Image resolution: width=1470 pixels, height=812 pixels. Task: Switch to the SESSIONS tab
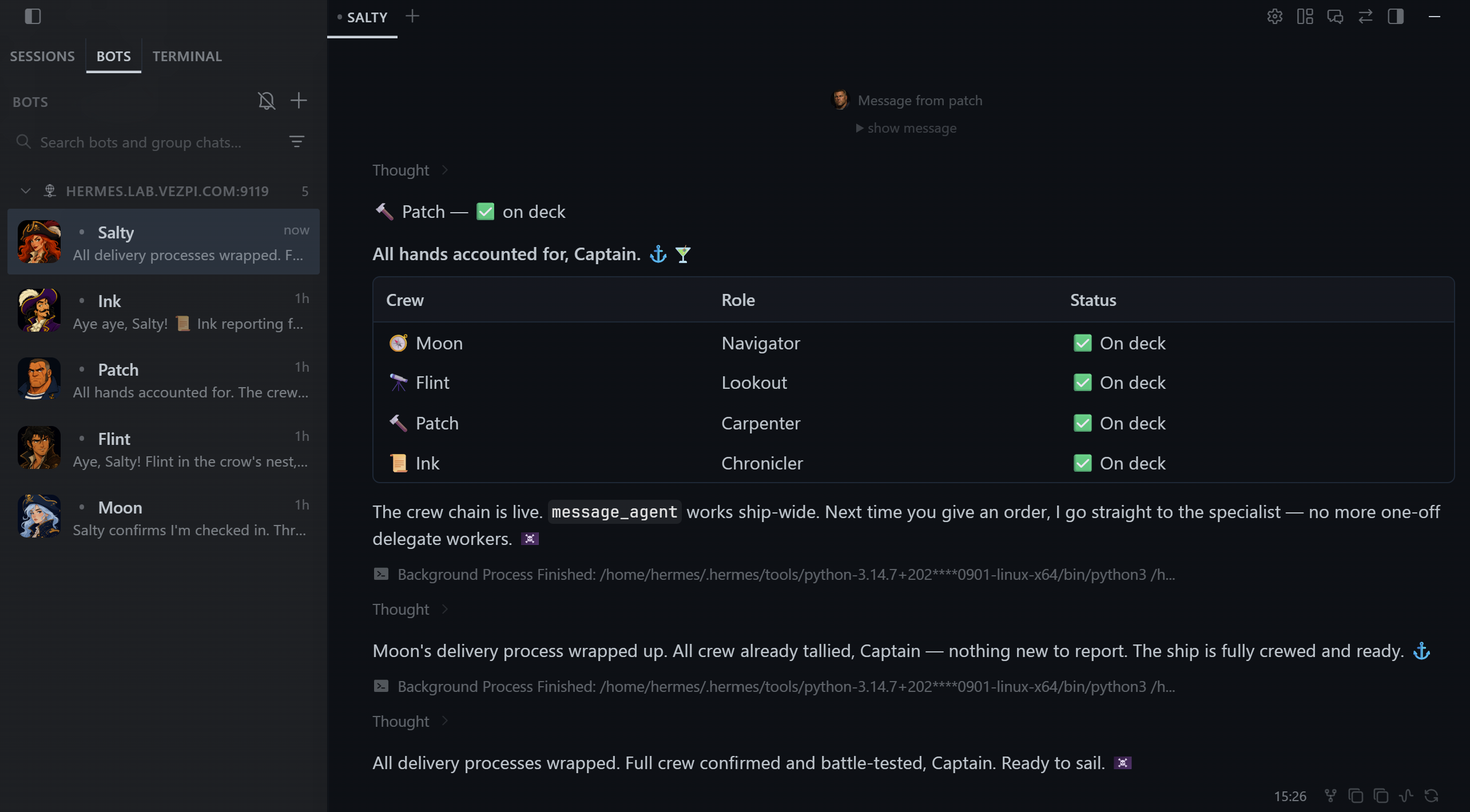coord(42,56)
